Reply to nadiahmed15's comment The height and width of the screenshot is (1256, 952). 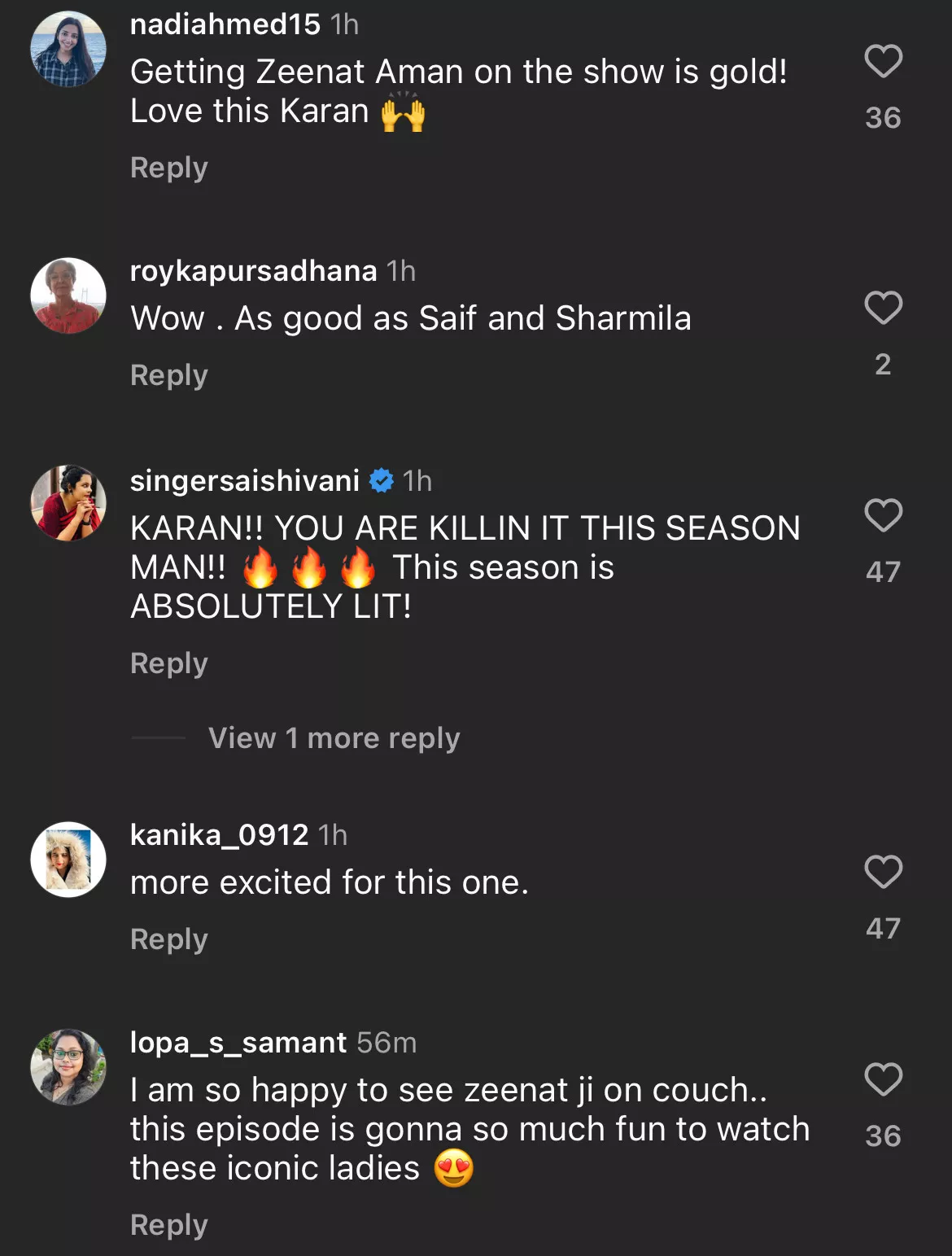click(169, 168)
